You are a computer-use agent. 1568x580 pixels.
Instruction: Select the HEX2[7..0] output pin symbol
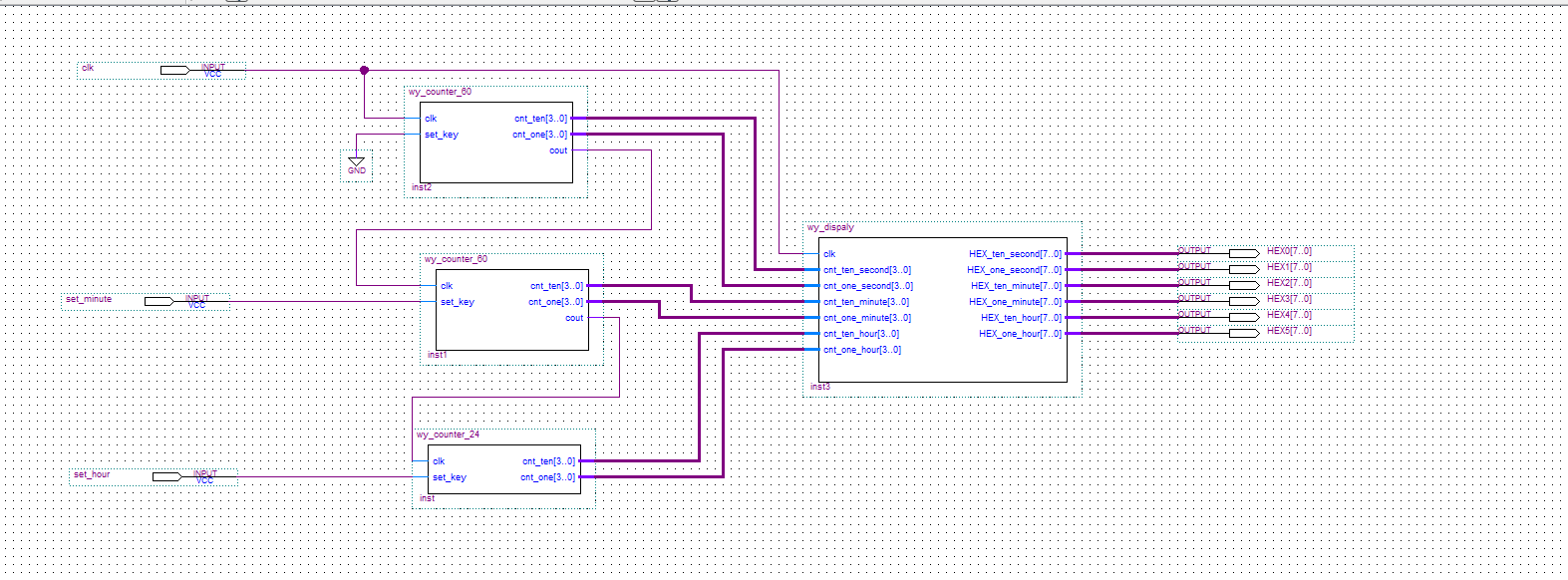click(1244, 285)
